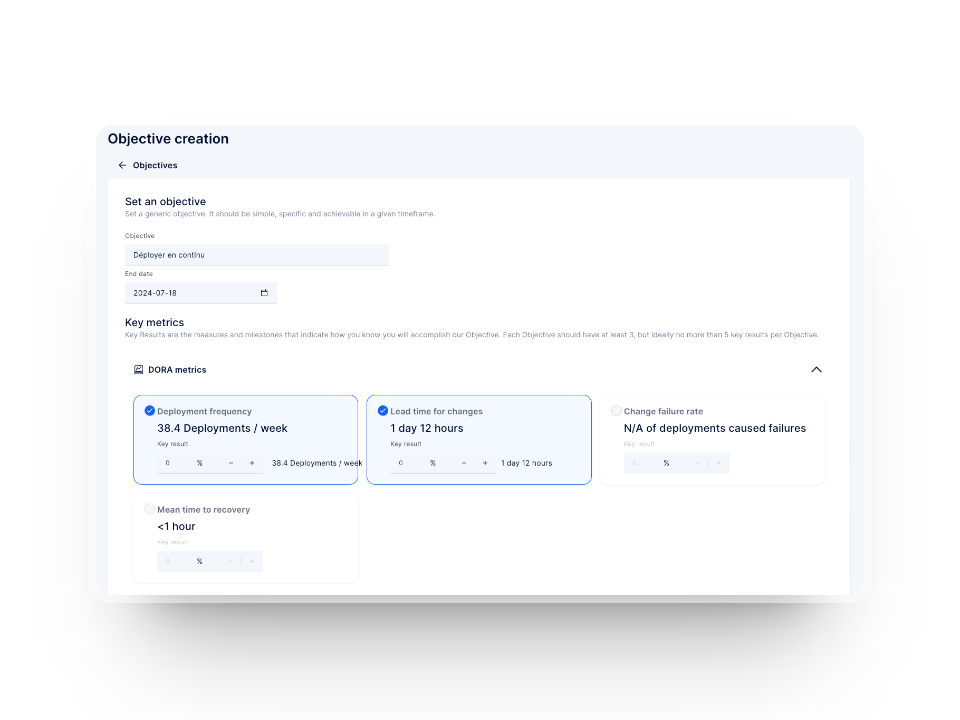Click the Objective field showing Déployer en continu
The image size is (960, 720).
click(256, 254)
